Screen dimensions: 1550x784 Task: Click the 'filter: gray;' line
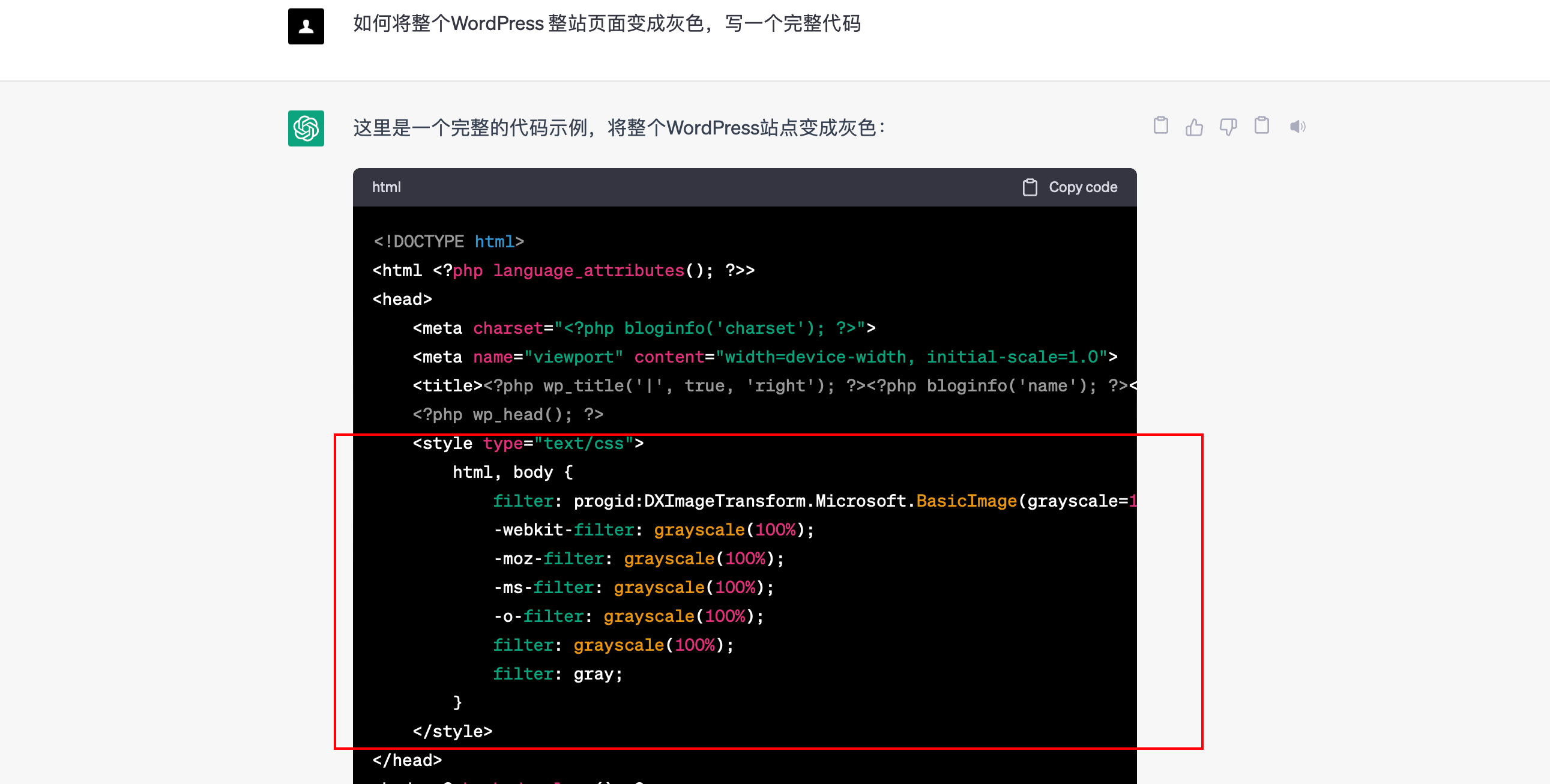[x=558, y=675]
